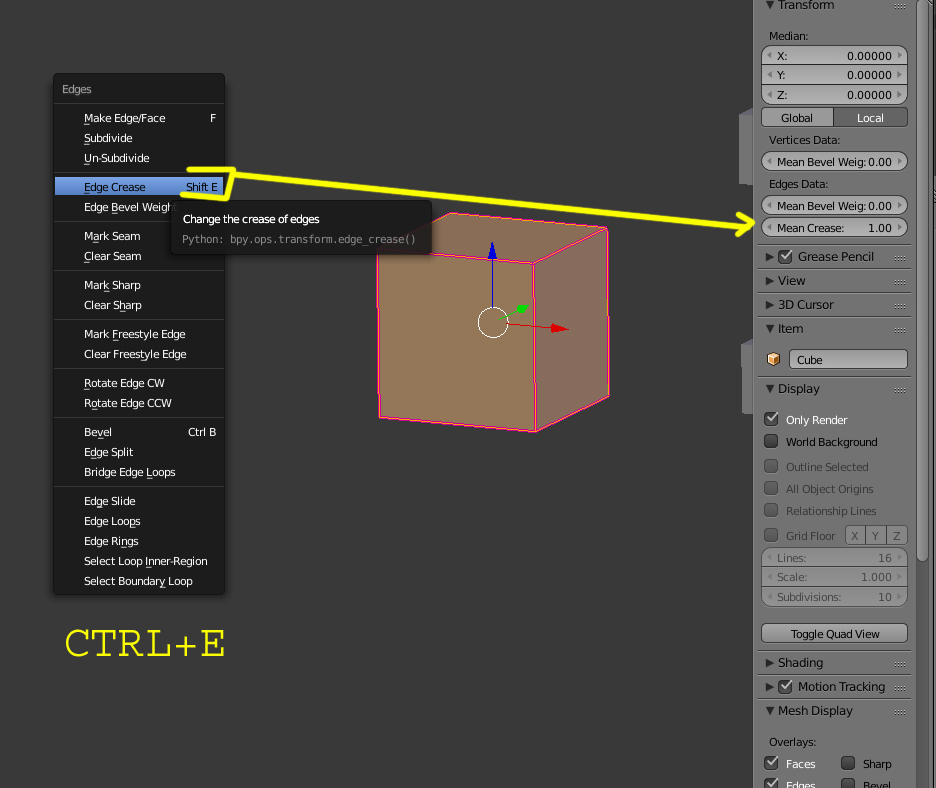Choose Rotate Edge CW entry
This screenshot has width=936, height=788.
point(139,383)
